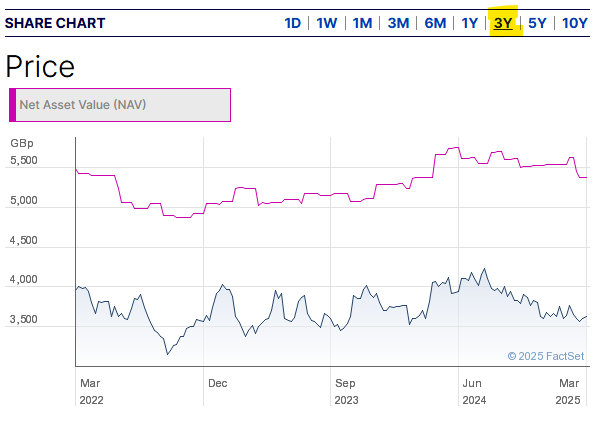Click the Jun 2024 x-axis label

click(x=472, y=390)
